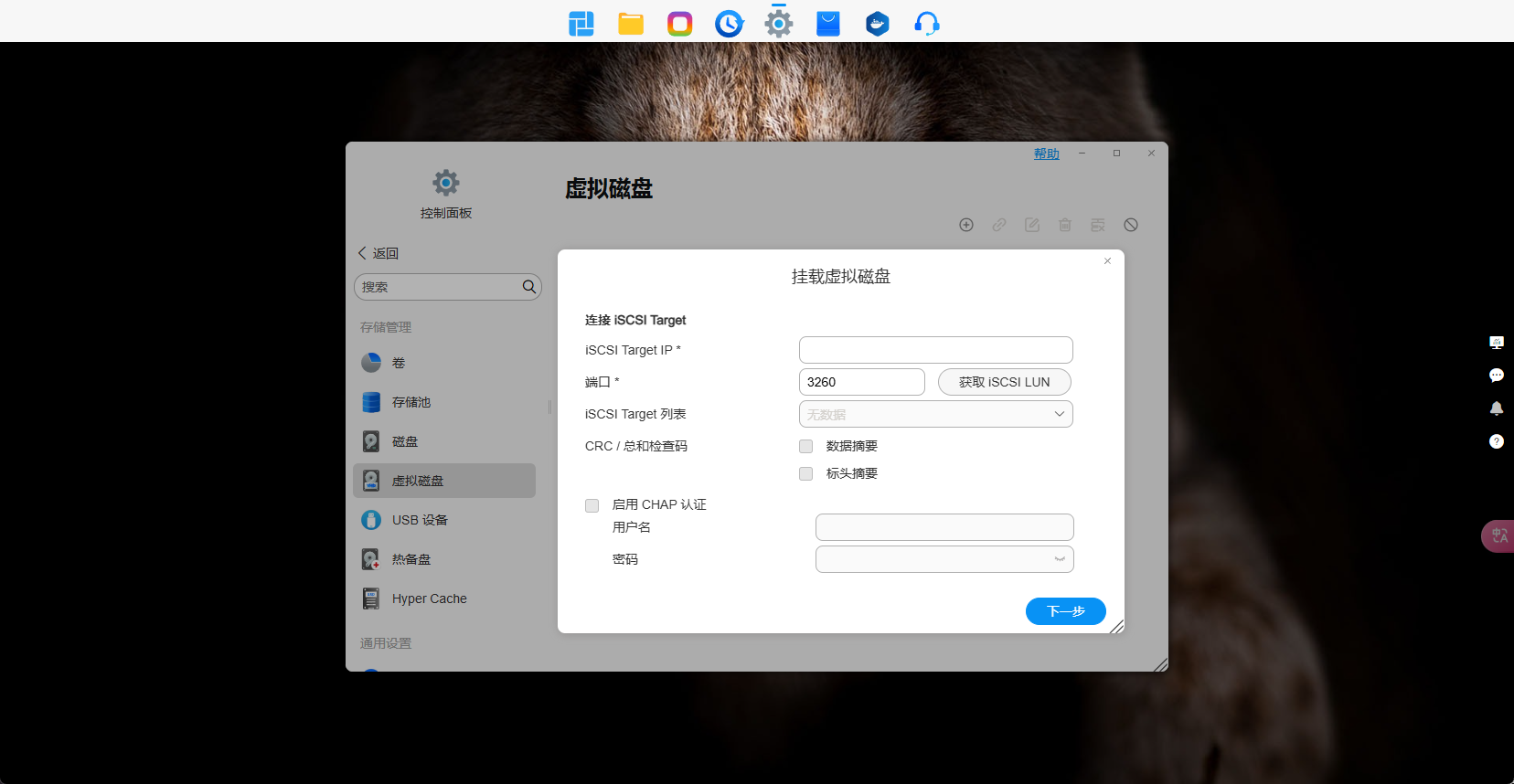The image size is (1514, 784).
Task: Open the notification bell icon
Action: click(1497, 408)
